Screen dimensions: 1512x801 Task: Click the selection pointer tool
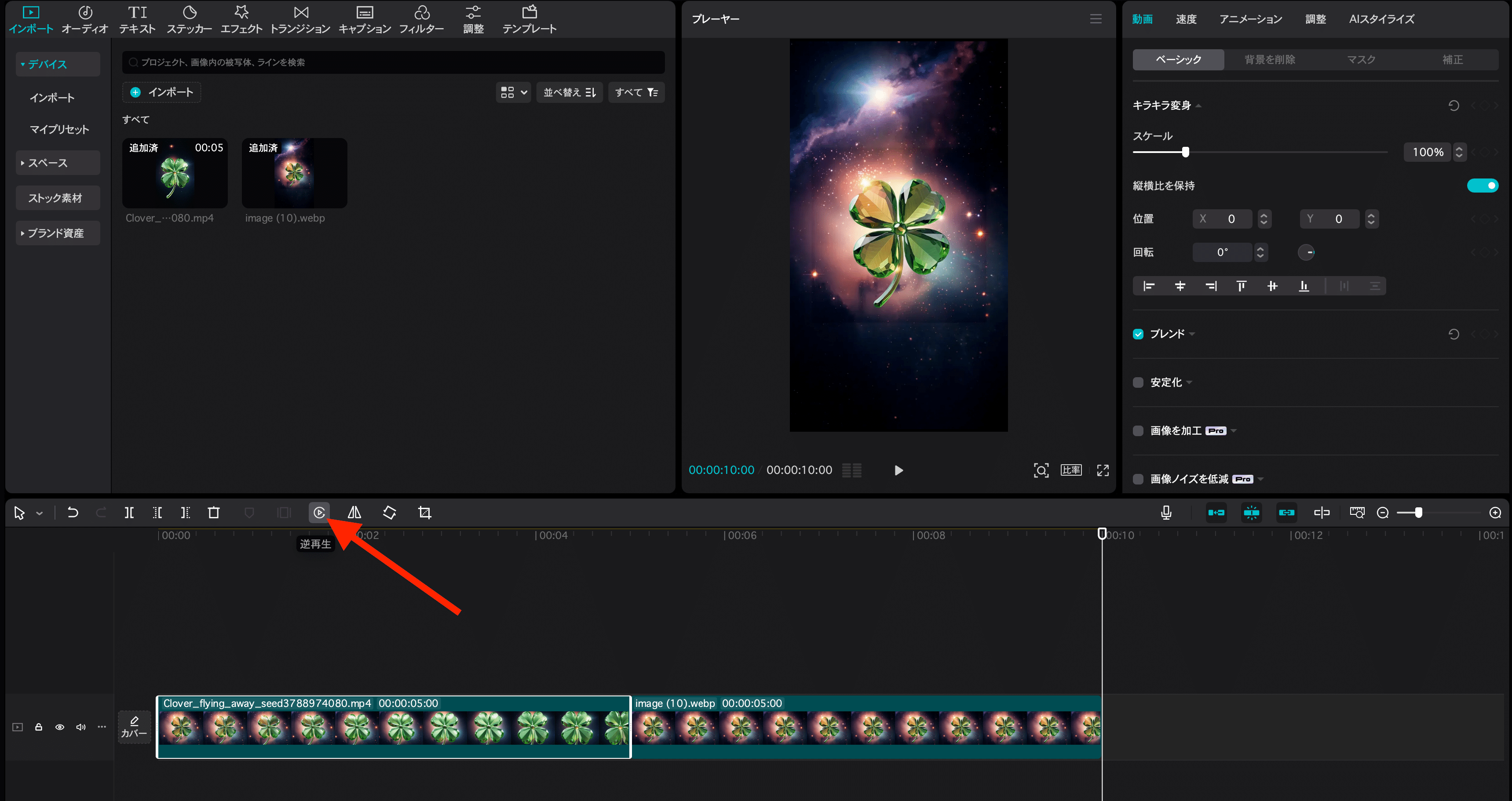19,513
